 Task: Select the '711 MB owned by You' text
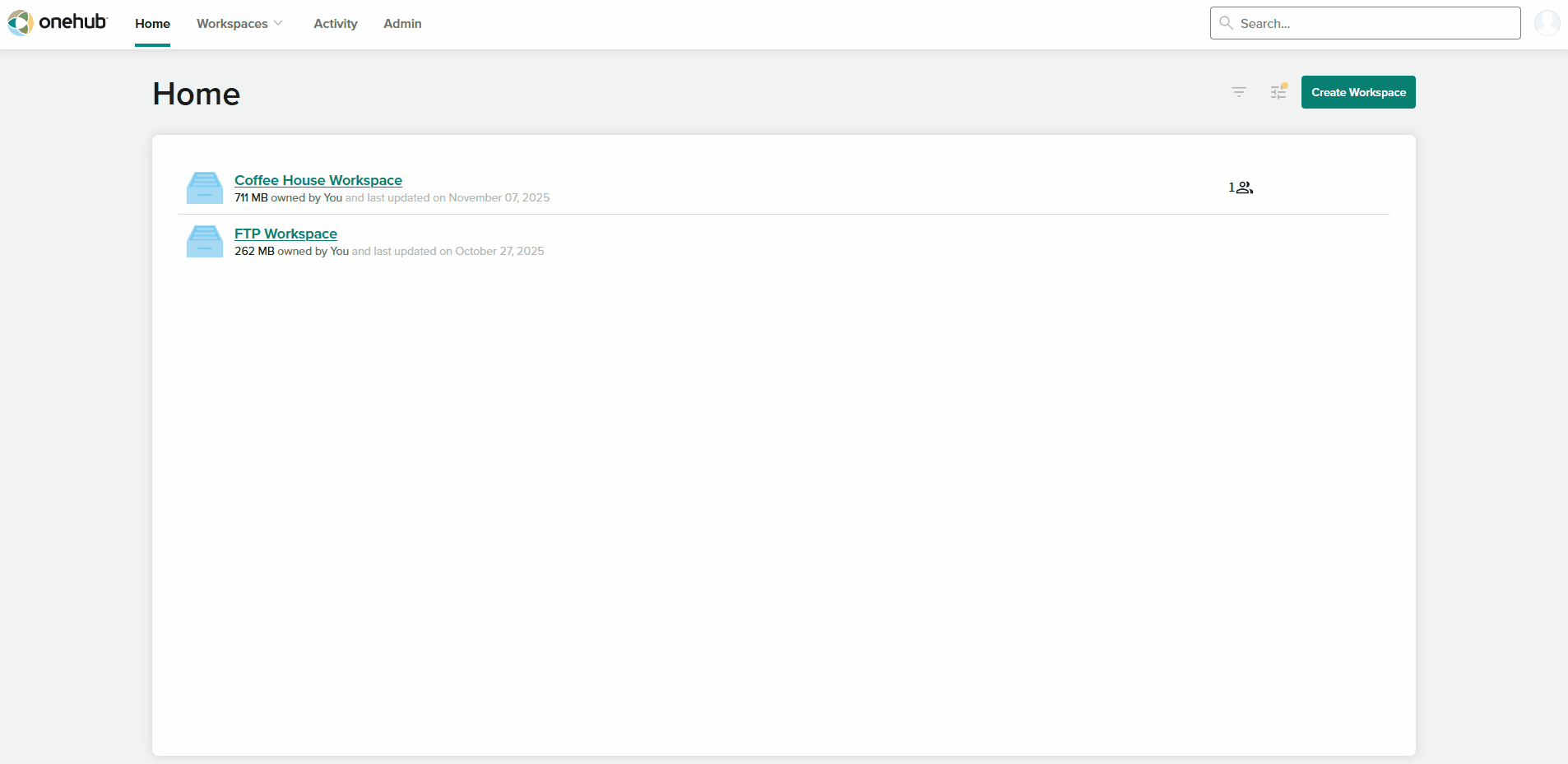tap(288, 197)
